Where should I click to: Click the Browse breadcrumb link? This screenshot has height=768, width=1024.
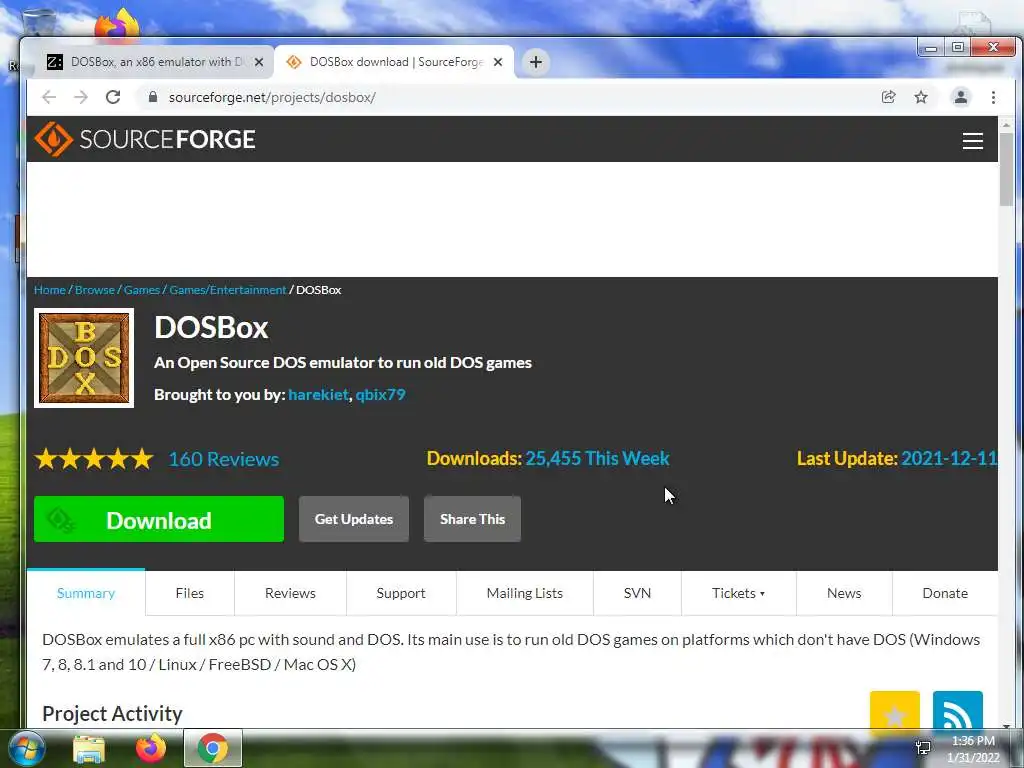point(95,289)
